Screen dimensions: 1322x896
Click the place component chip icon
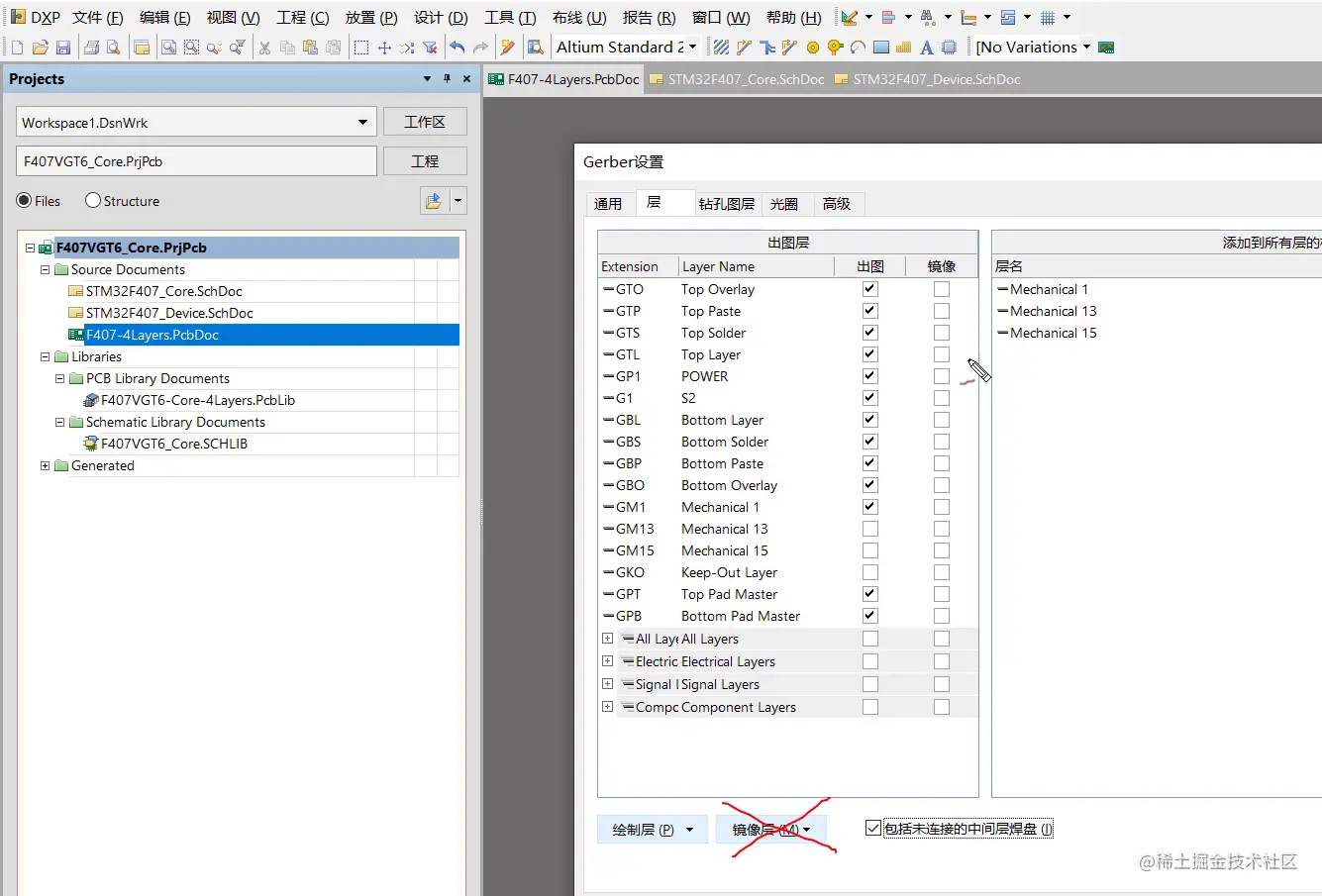949,48
